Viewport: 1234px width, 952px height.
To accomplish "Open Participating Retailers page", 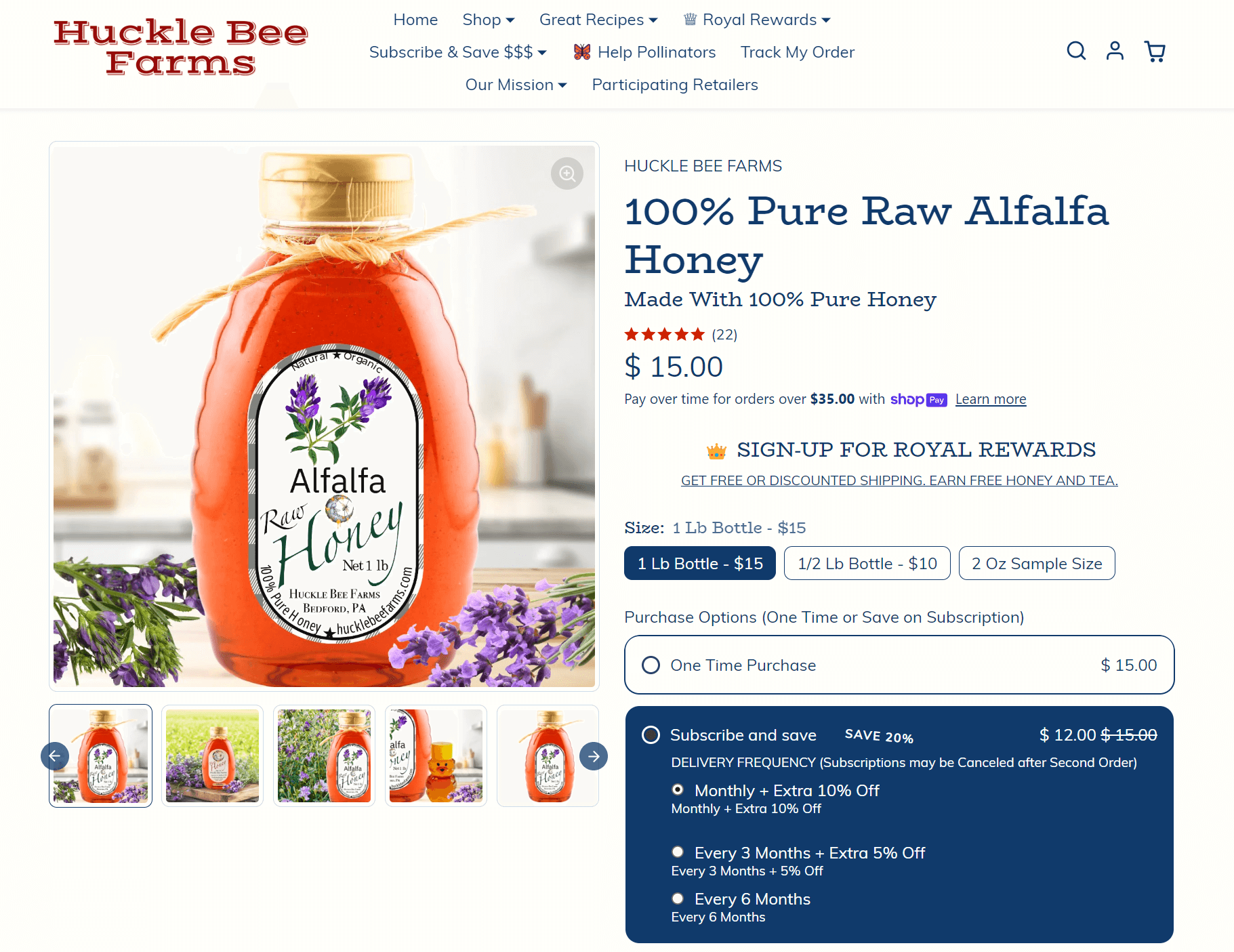I will click(675, 85).
